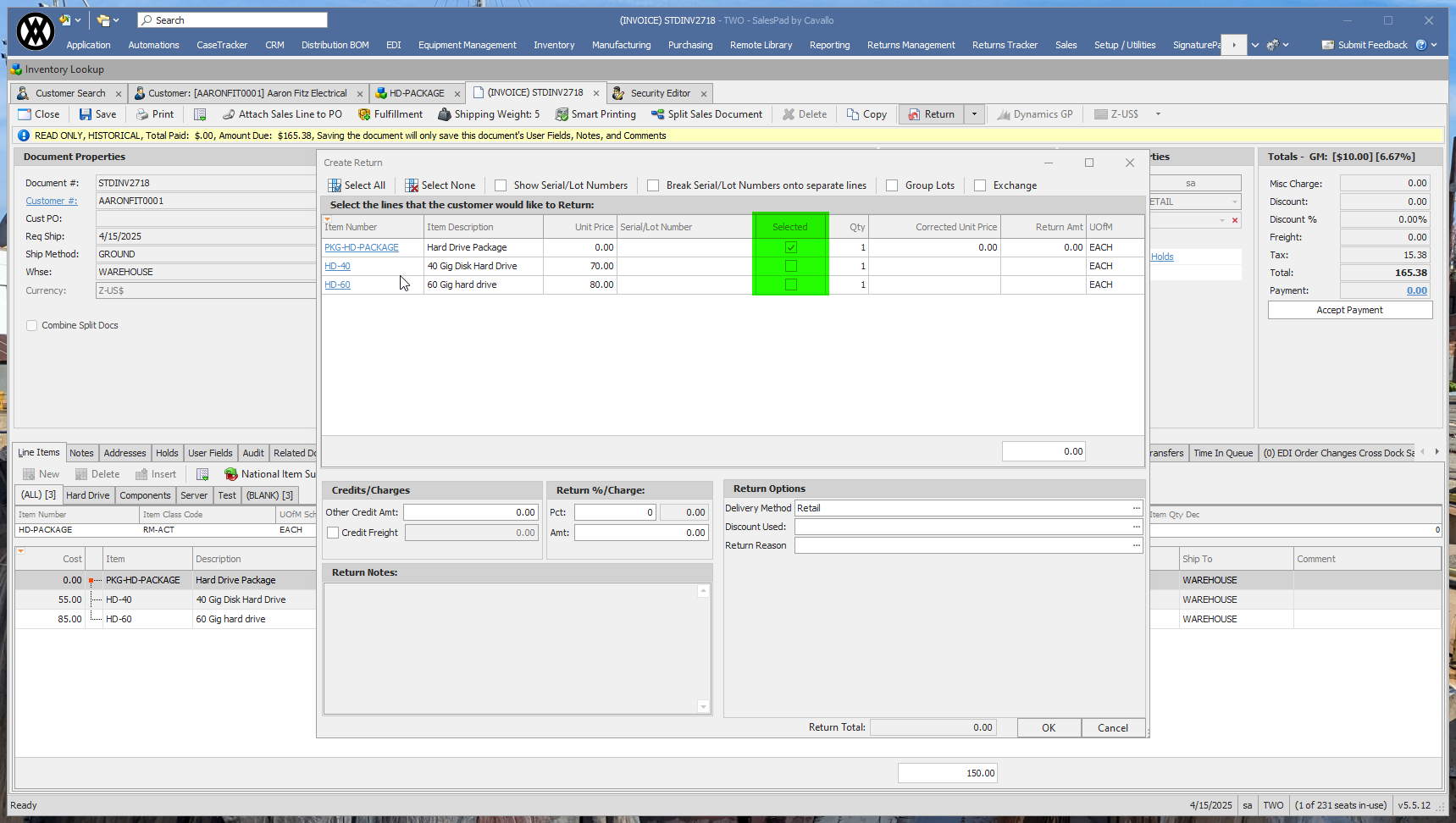This screenshot has height=823, width=1456.
Task: Enable Show Serial/Lot Numbers checkbox
Action: [501, 185]
